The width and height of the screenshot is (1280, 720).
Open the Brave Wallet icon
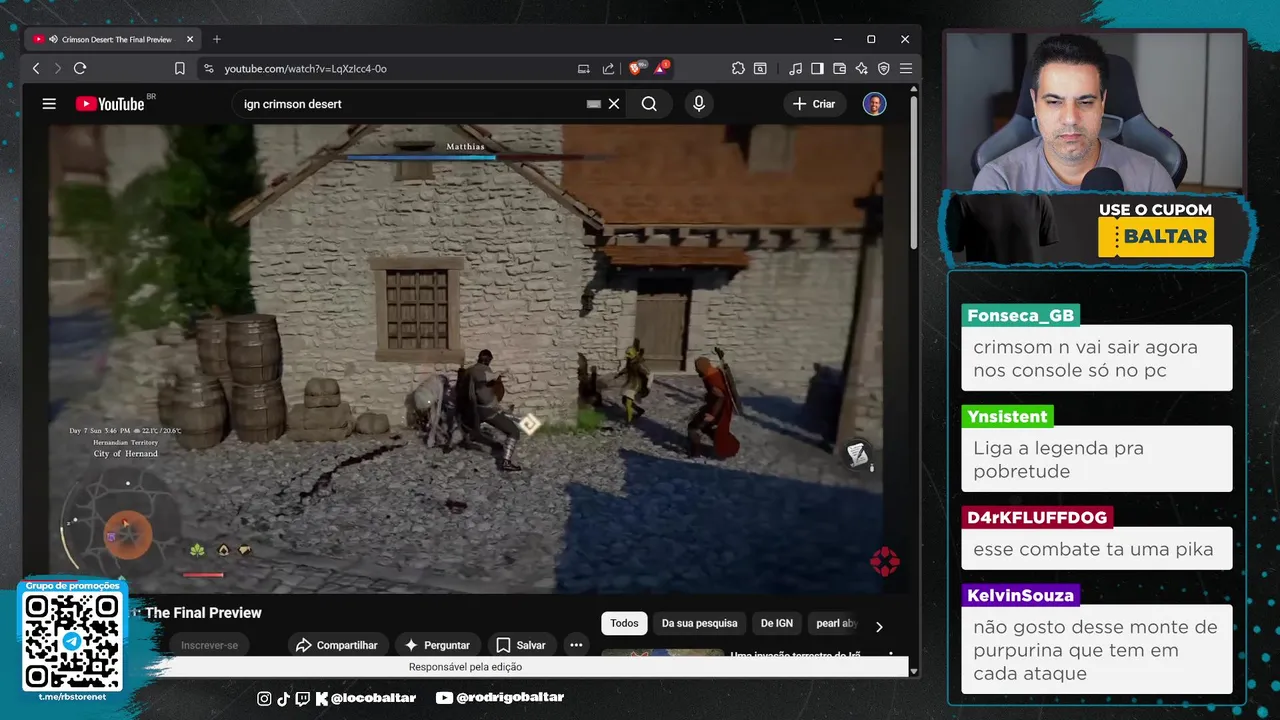(x=839, y=69)
